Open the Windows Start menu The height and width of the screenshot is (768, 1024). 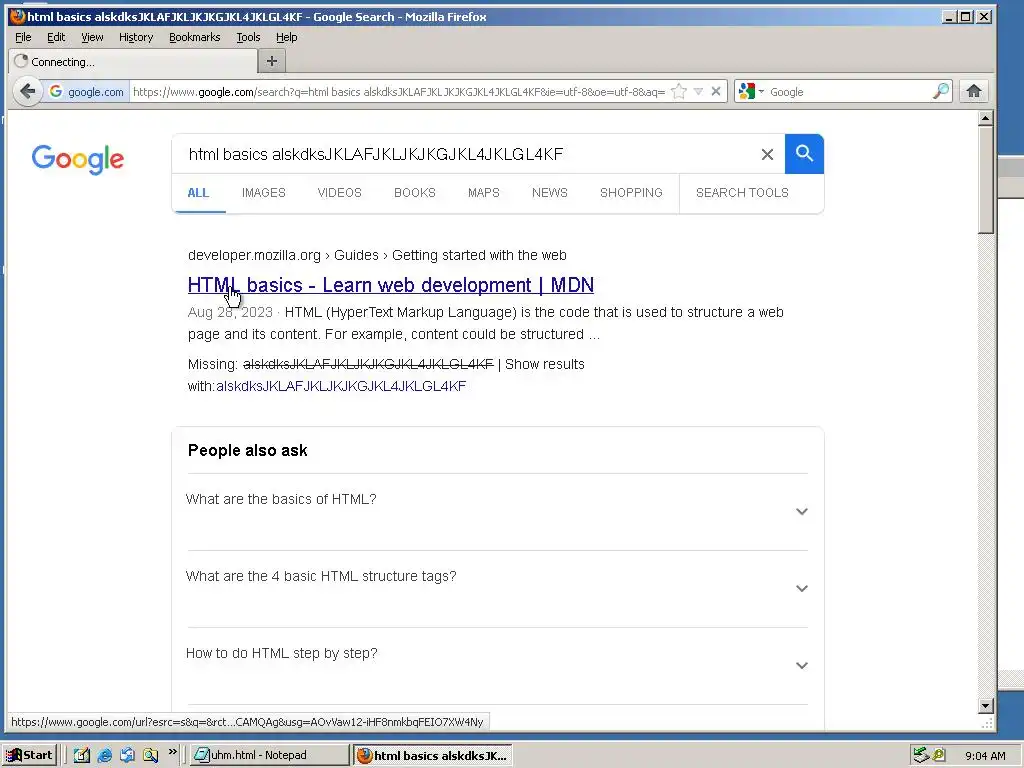pyautogui.click(x=30, y=755)
